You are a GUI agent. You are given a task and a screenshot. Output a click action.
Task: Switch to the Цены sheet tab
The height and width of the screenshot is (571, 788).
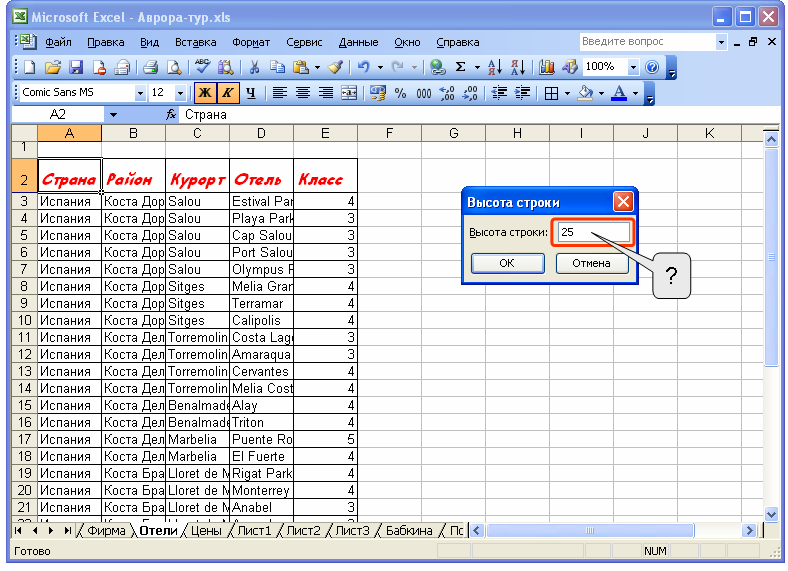pyautogui.click(x=206, y=531)
